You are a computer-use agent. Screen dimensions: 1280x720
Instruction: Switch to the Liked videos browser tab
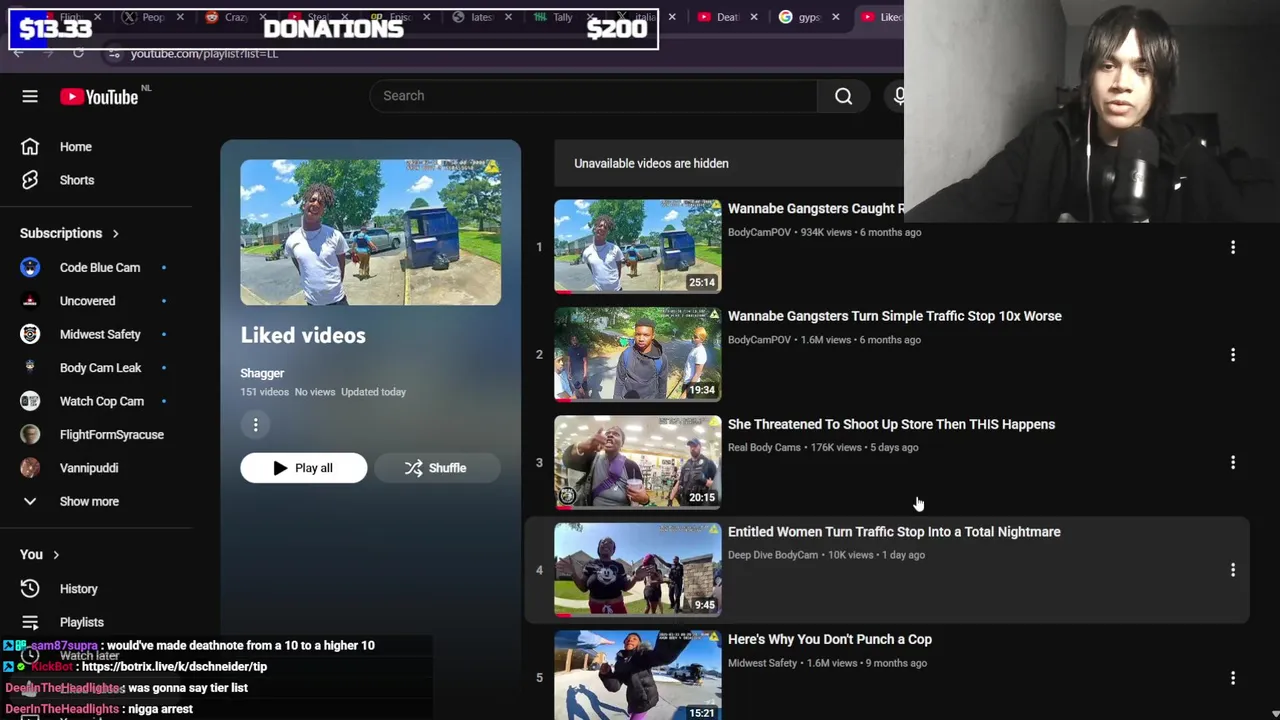(882, 17)
